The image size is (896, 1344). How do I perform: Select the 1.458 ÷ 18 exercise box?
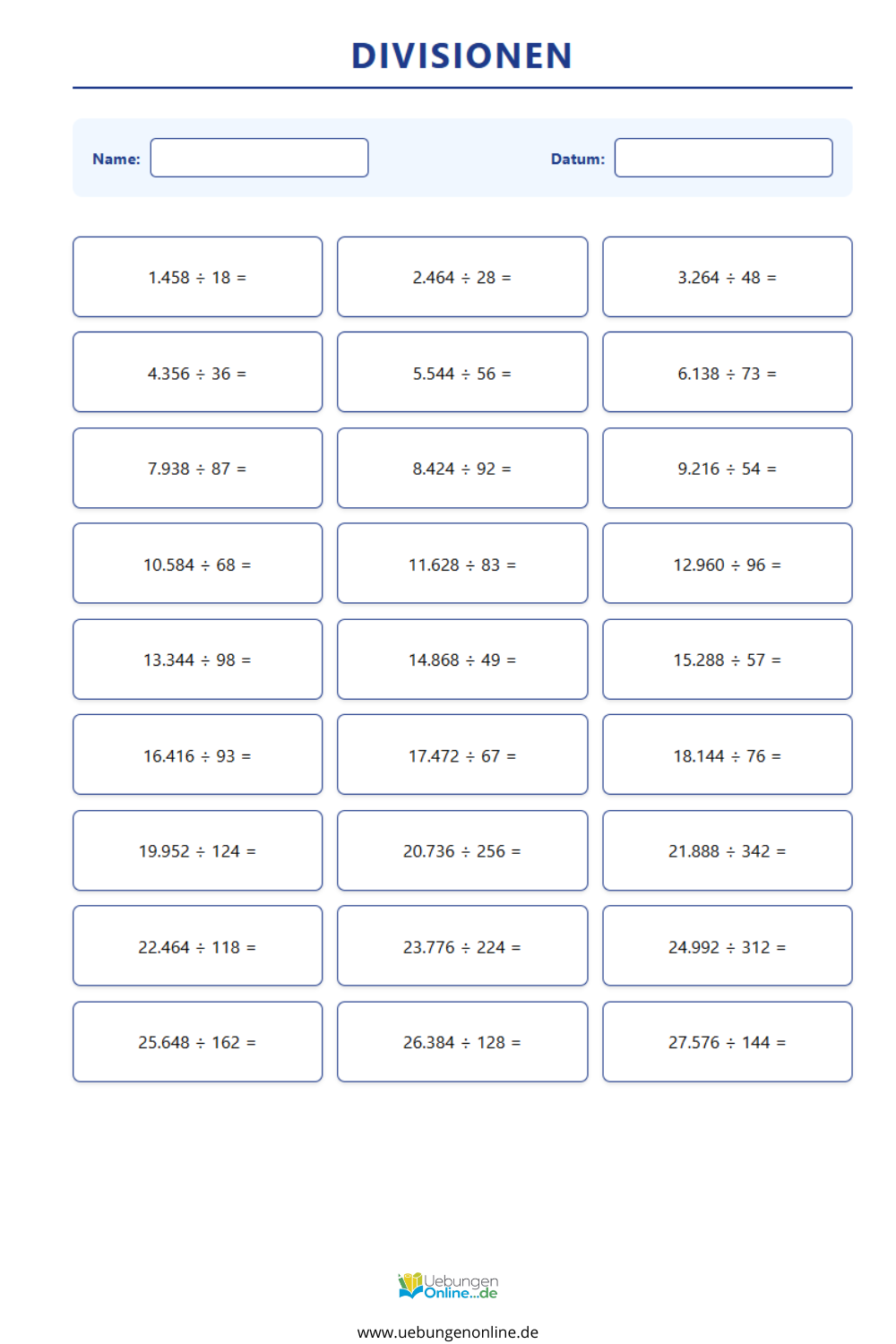(197, 277)
